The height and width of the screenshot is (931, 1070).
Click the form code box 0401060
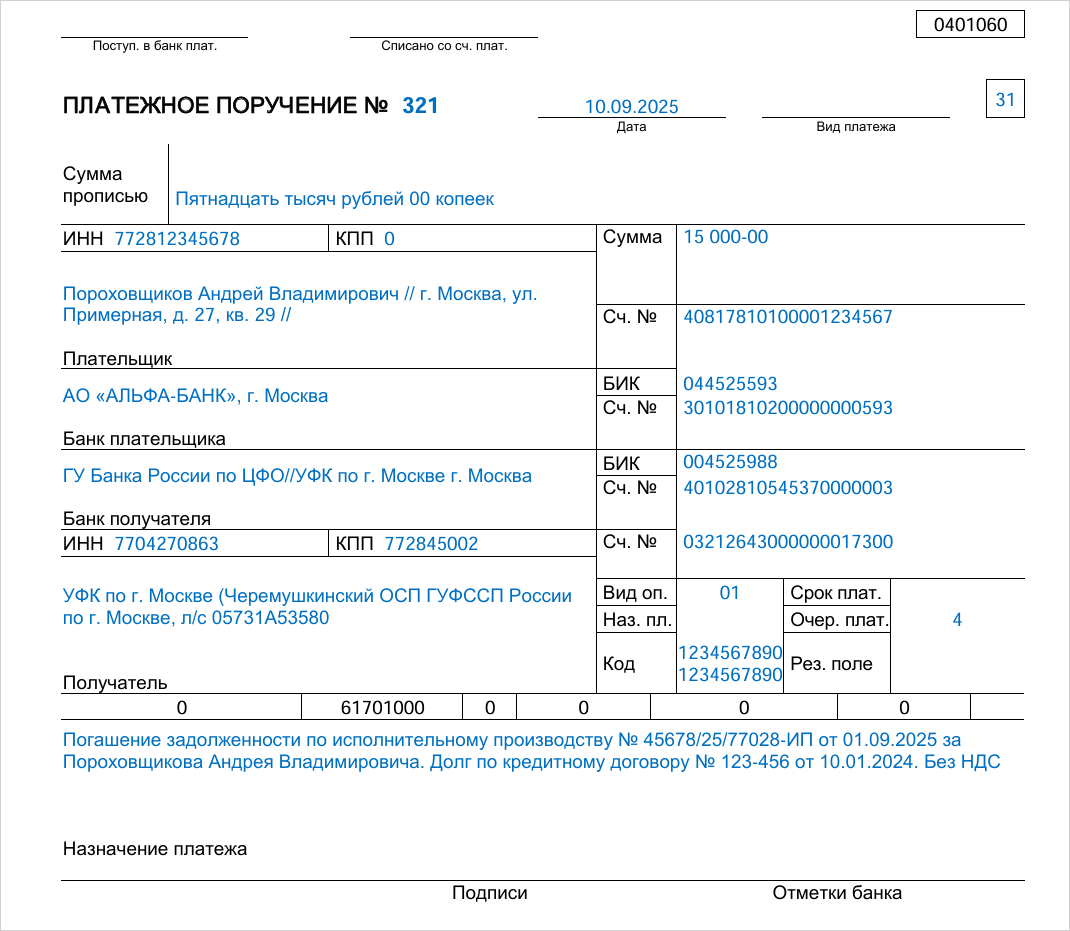(x=969, y=25)
